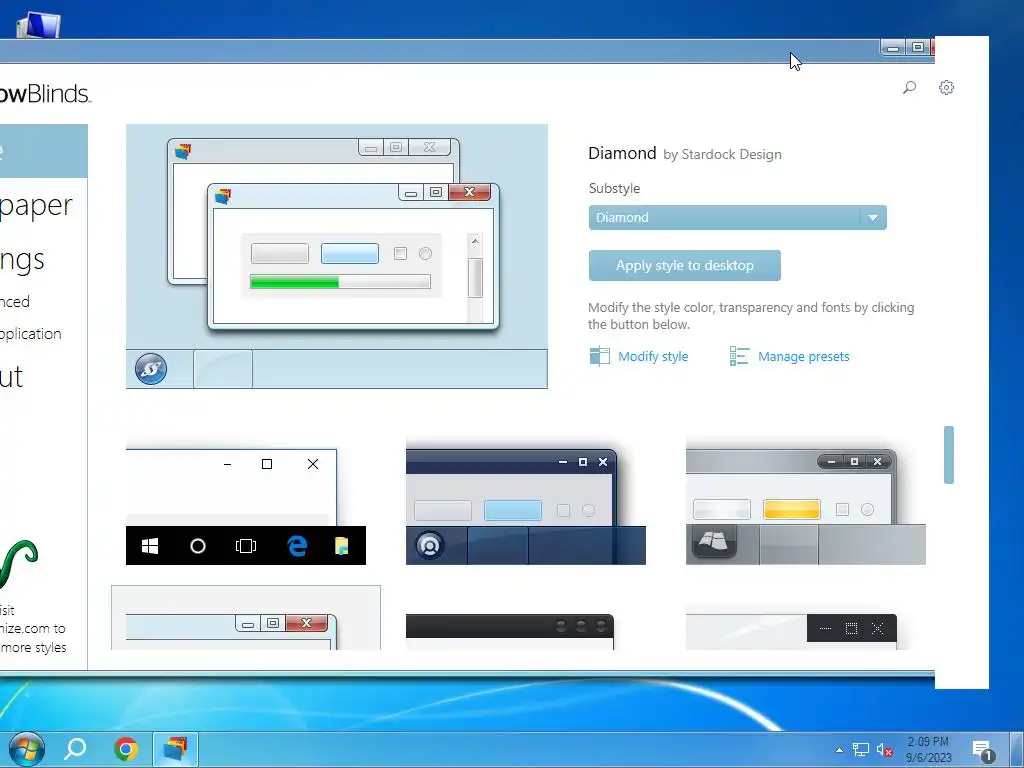The image size is (1024, 768).
Task: Click the WindowBlinds taskbar icon
Action: [175, 748]
